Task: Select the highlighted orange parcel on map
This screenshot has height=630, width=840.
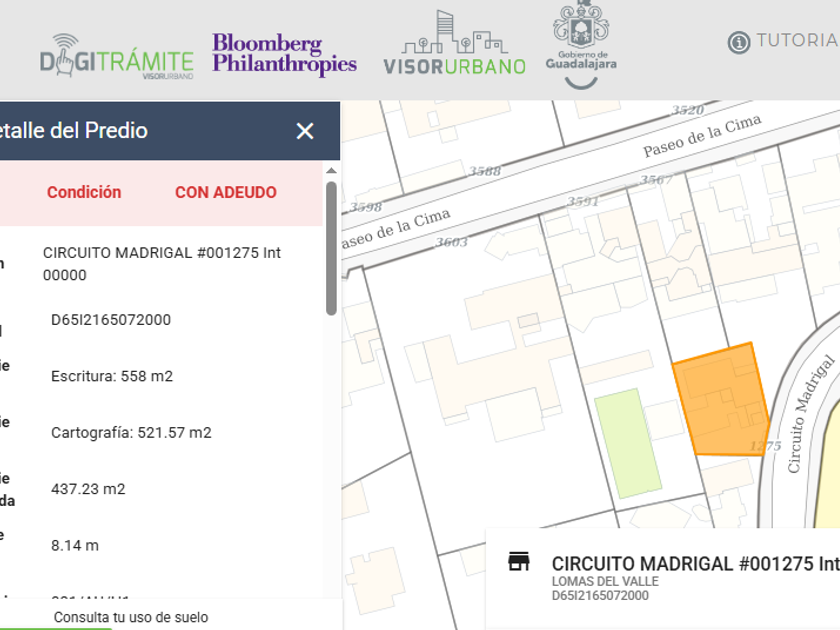Action: pyautogui.click(x=722, y=402)
